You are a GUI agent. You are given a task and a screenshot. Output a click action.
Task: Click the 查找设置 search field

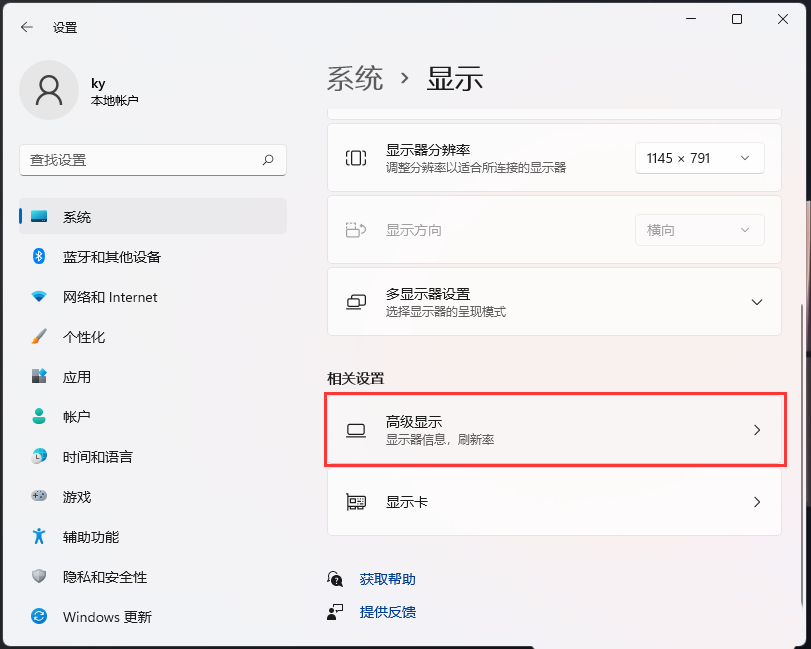[x=153, y=160]
